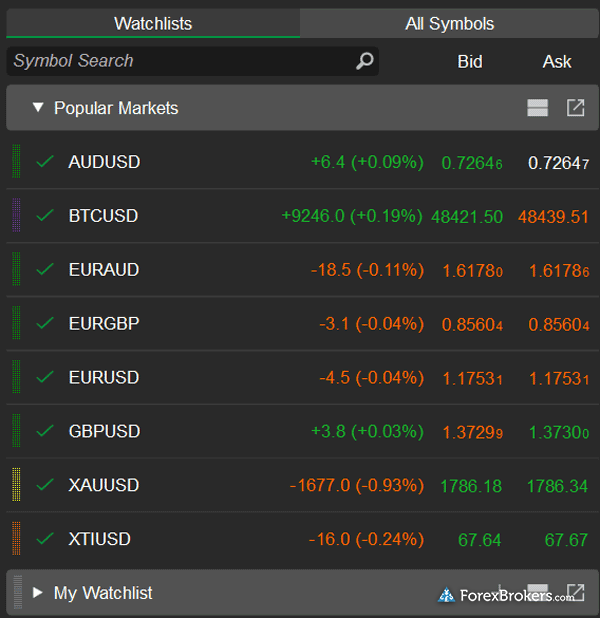Click Popular Markets layout view icon
The height and width of the screenshot is (618, 600).
[x=538, y=108]
